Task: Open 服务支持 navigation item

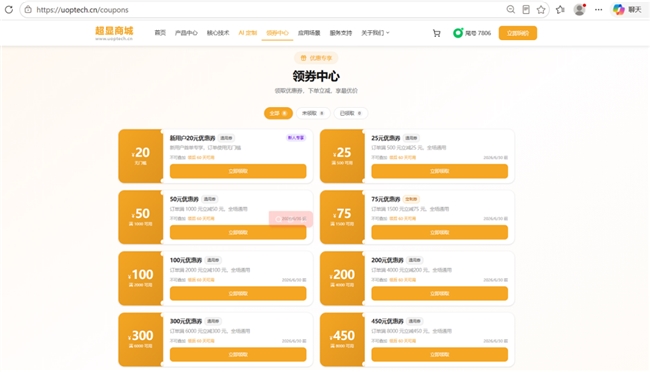Action: click(x=341, y=33)
